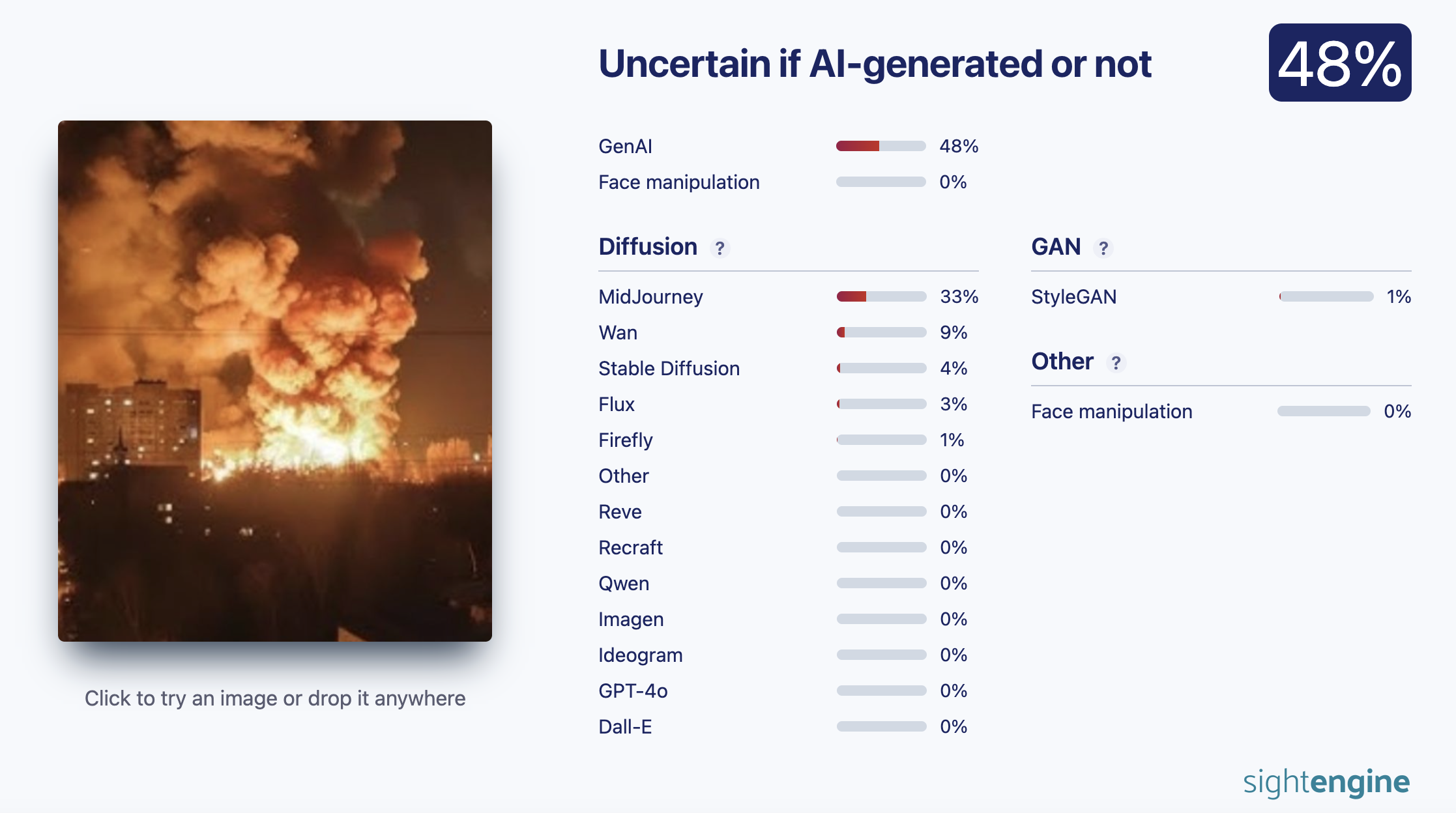Select the GPT-4o row label
The image size is (1456, 813).
pos(633,691)
